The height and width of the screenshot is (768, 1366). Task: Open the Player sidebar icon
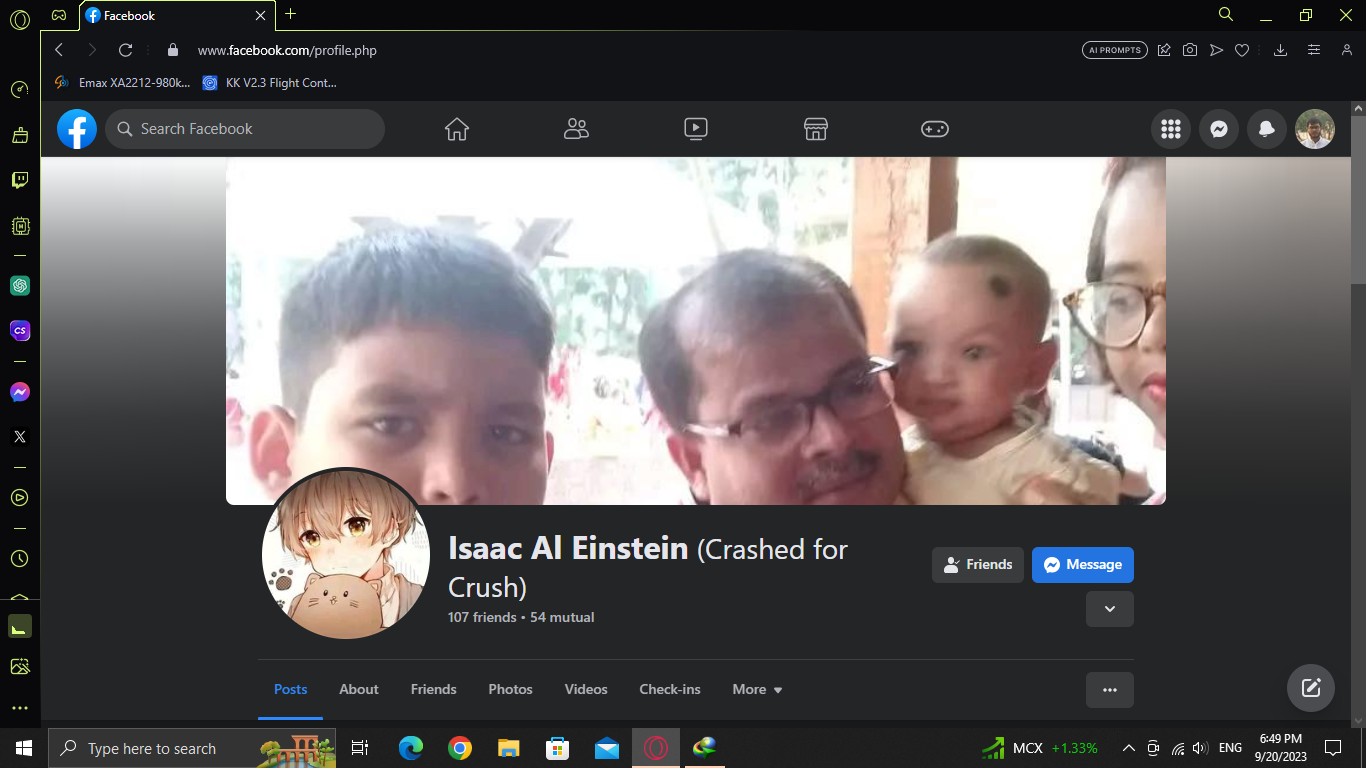tap(20, 497)
